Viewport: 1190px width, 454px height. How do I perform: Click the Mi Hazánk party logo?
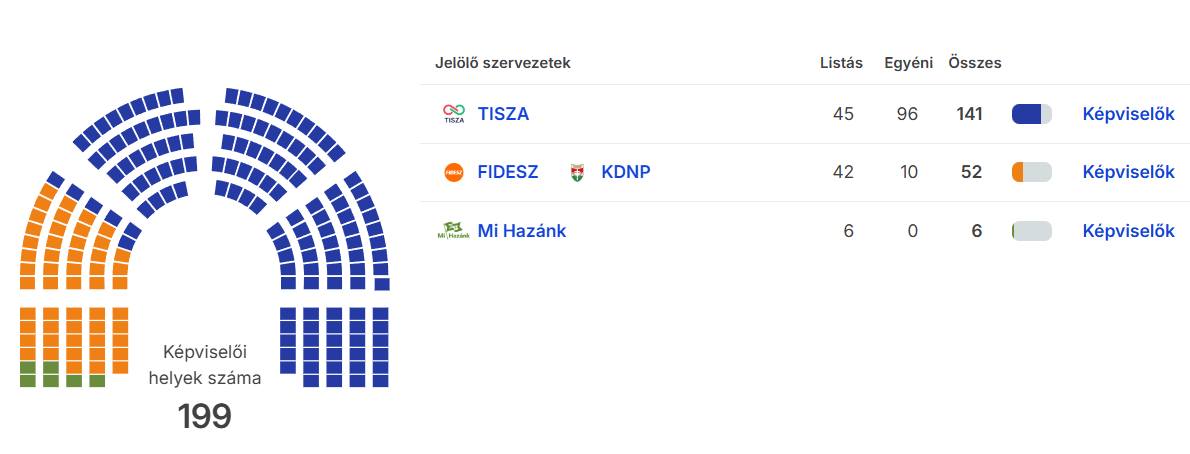click(x=454, y=231)
